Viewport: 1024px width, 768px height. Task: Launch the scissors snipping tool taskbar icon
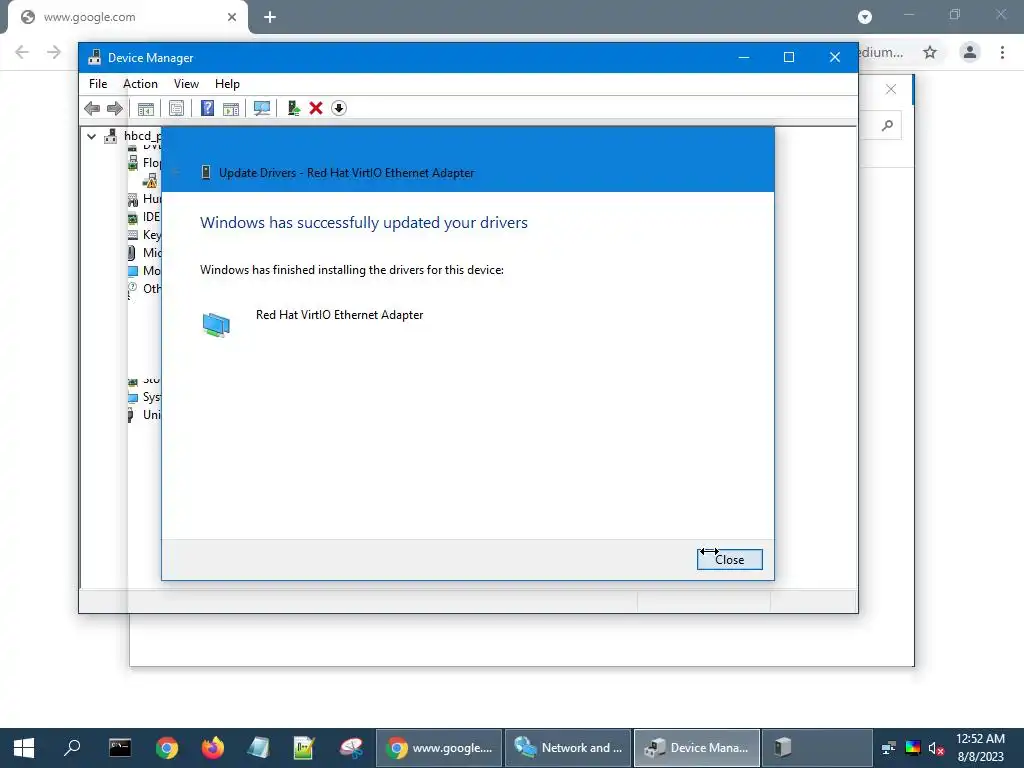(351, 748)
